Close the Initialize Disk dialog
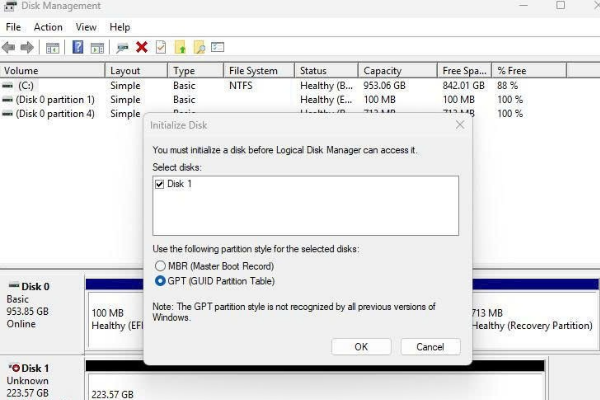This screenshot has height=400, width=600. (x=460, y=125)
